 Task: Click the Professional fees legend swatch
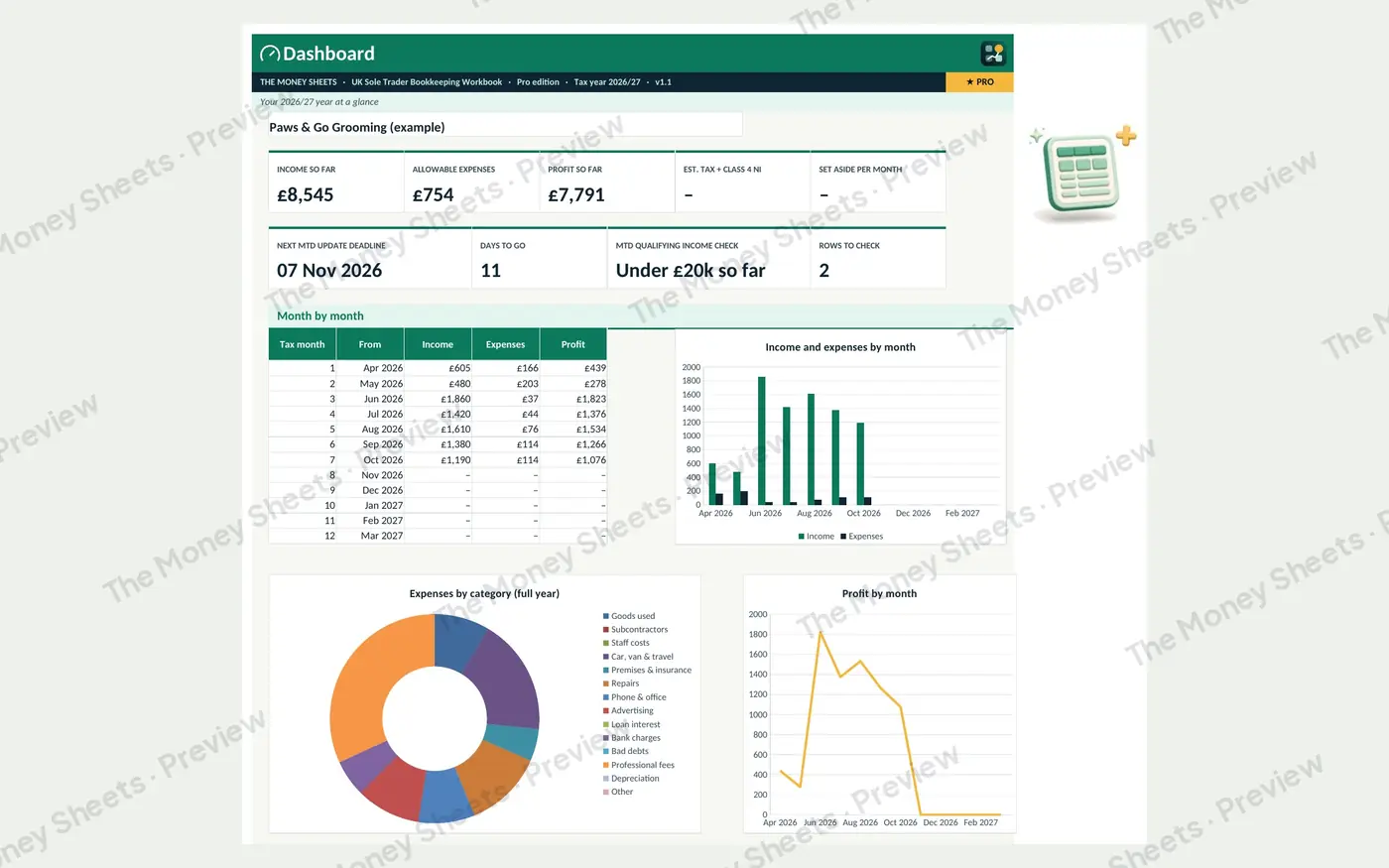click(x=606, y=765)
